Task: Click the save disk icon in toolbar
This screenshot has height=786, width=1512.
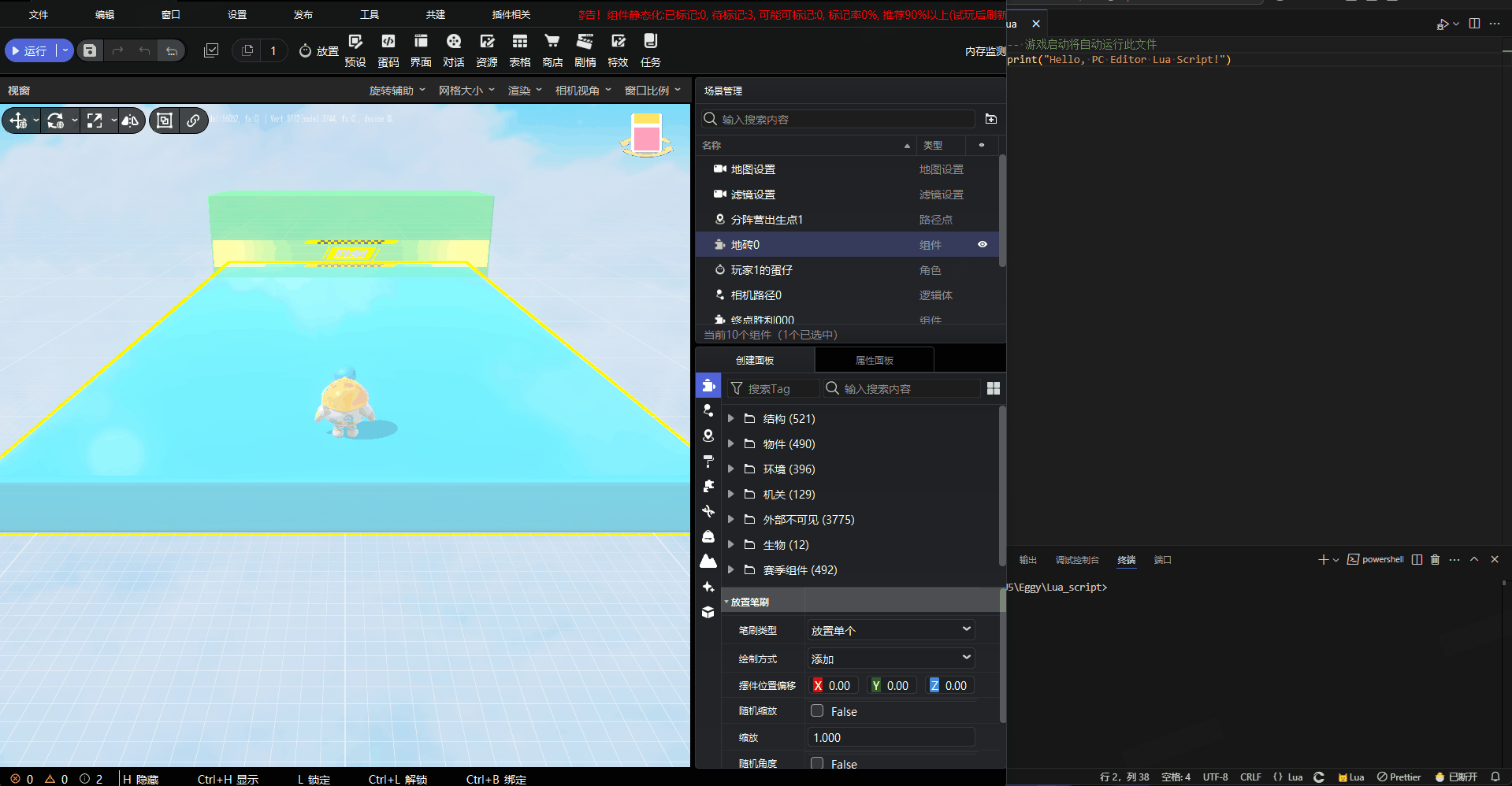Action: click(90, 50)
